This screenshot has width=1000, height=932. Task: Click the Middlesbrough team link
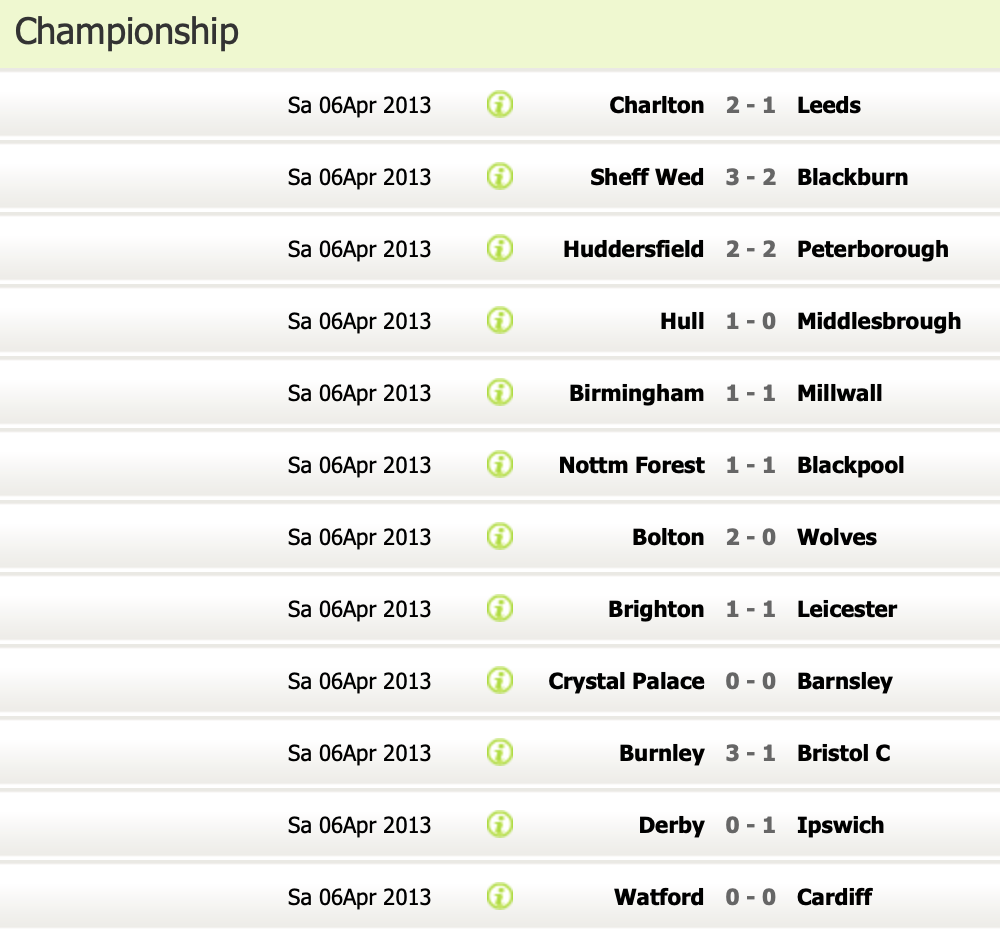(x=878, y=321)
